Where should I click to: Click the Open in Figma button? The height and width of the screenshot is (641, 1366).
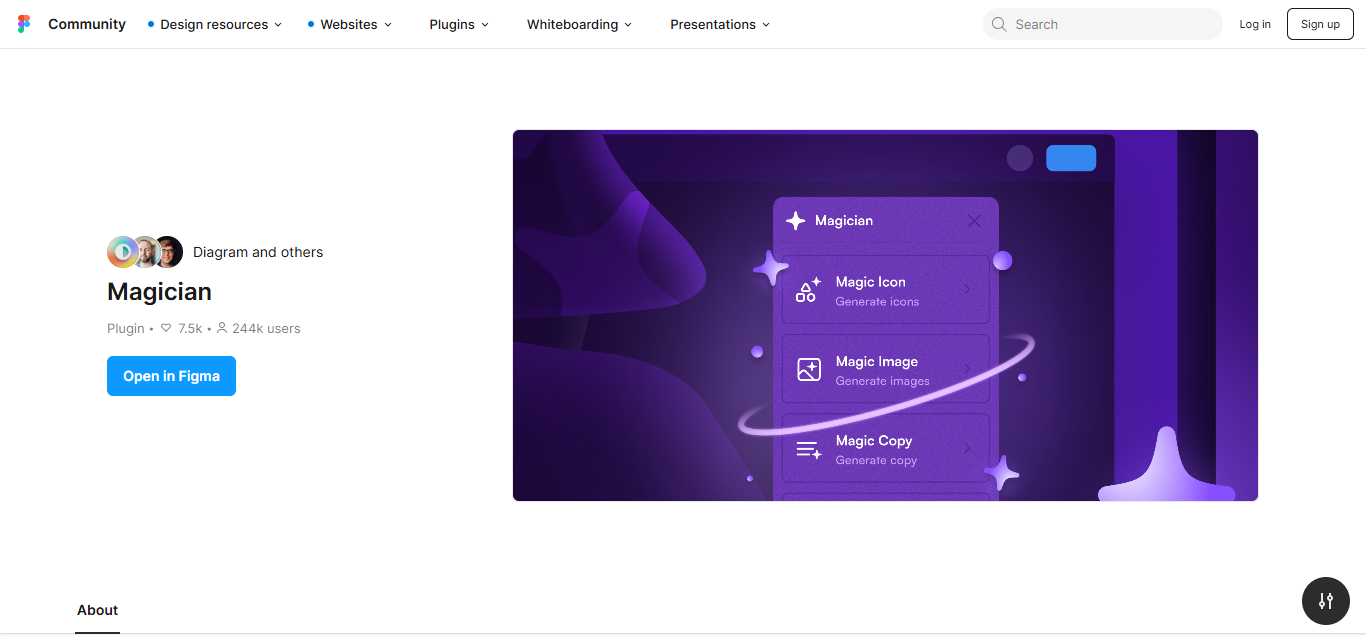[171, 376]
